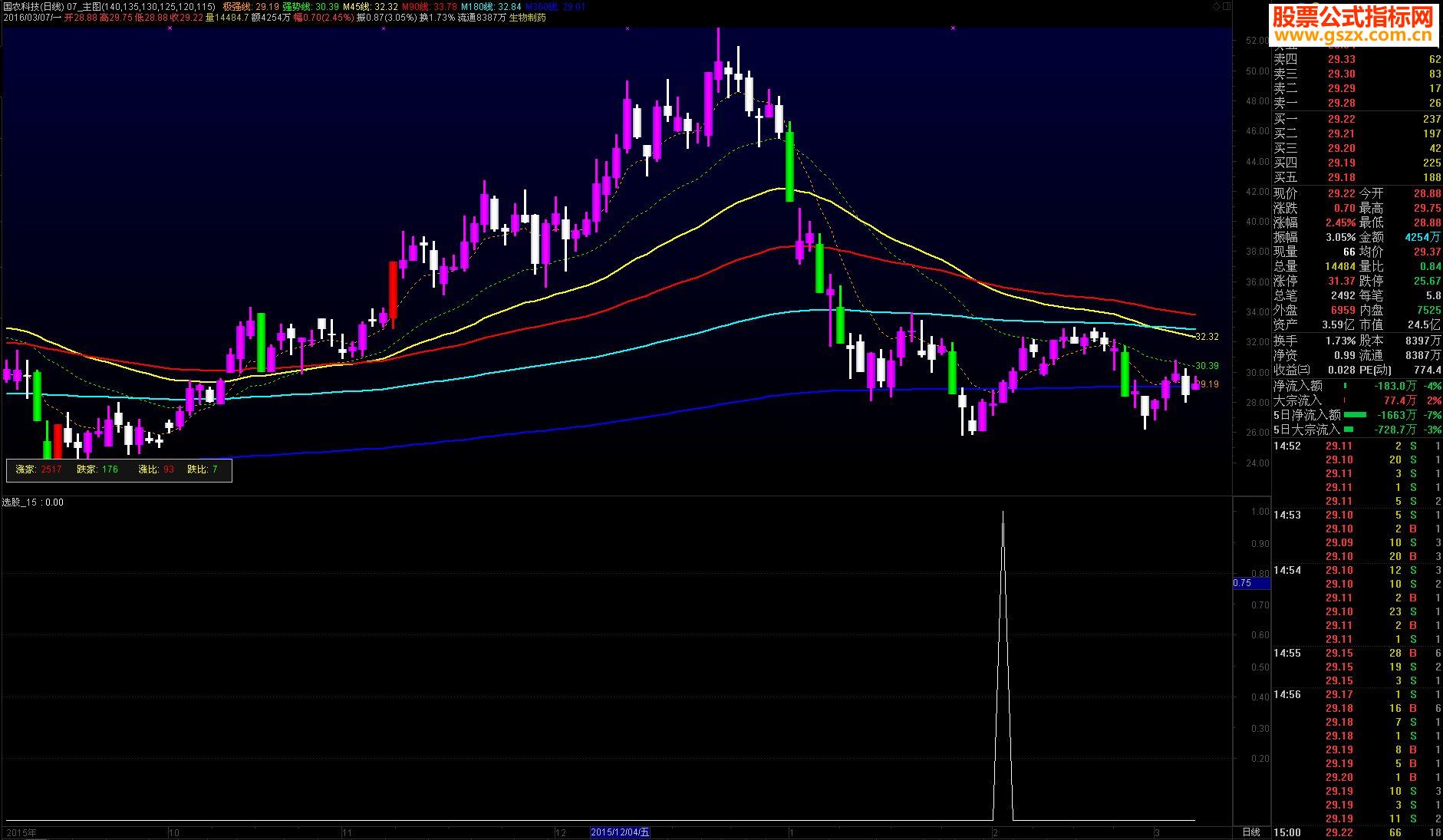
Task: Click the 跌家: 176 decliners count
Action: pyautogui.click(x=97, y=469)
